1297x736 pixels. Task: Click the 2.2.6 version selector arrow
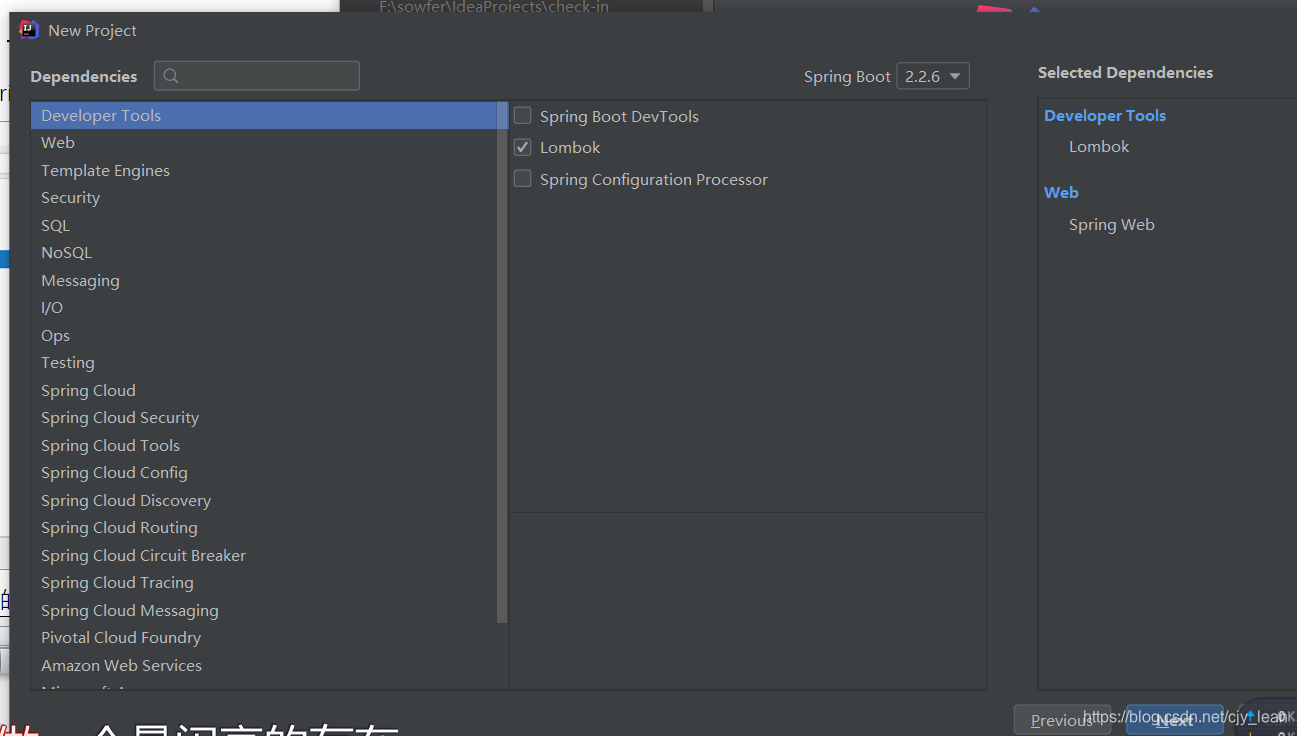pyautogui.click(x=956, y=76)
